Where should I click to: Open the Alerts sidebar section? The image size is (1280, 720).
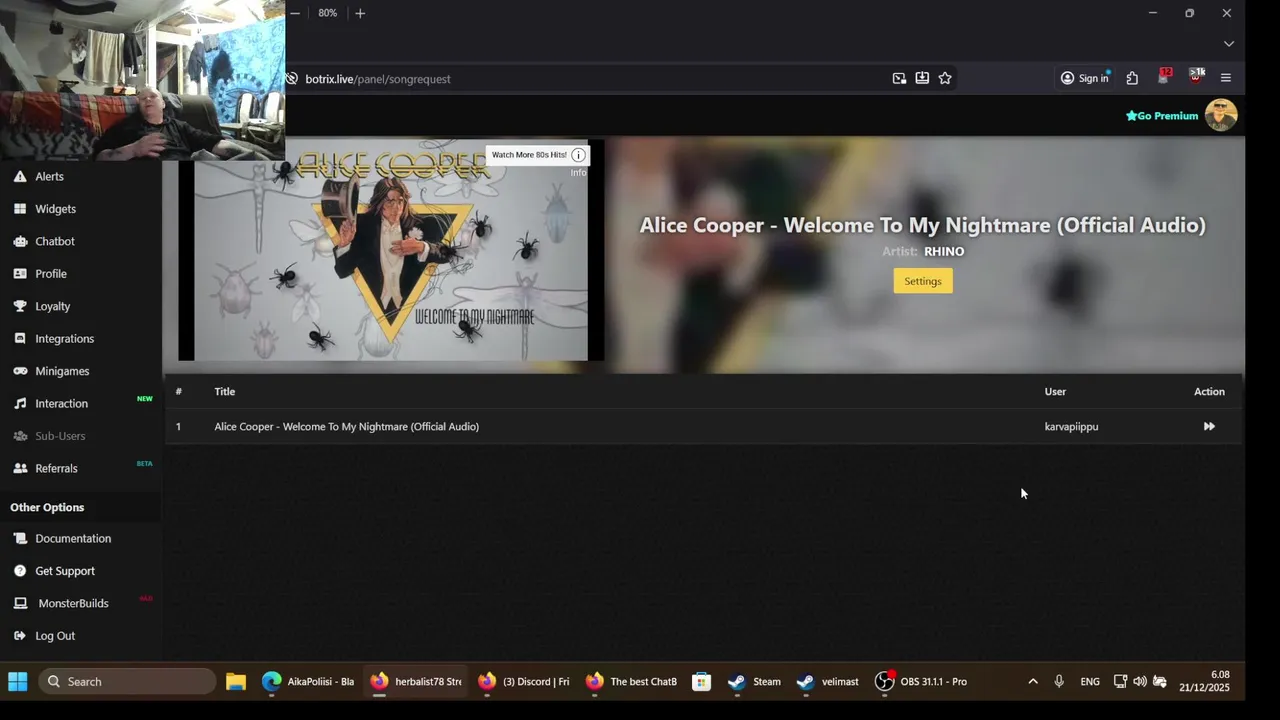pos(49,176)
